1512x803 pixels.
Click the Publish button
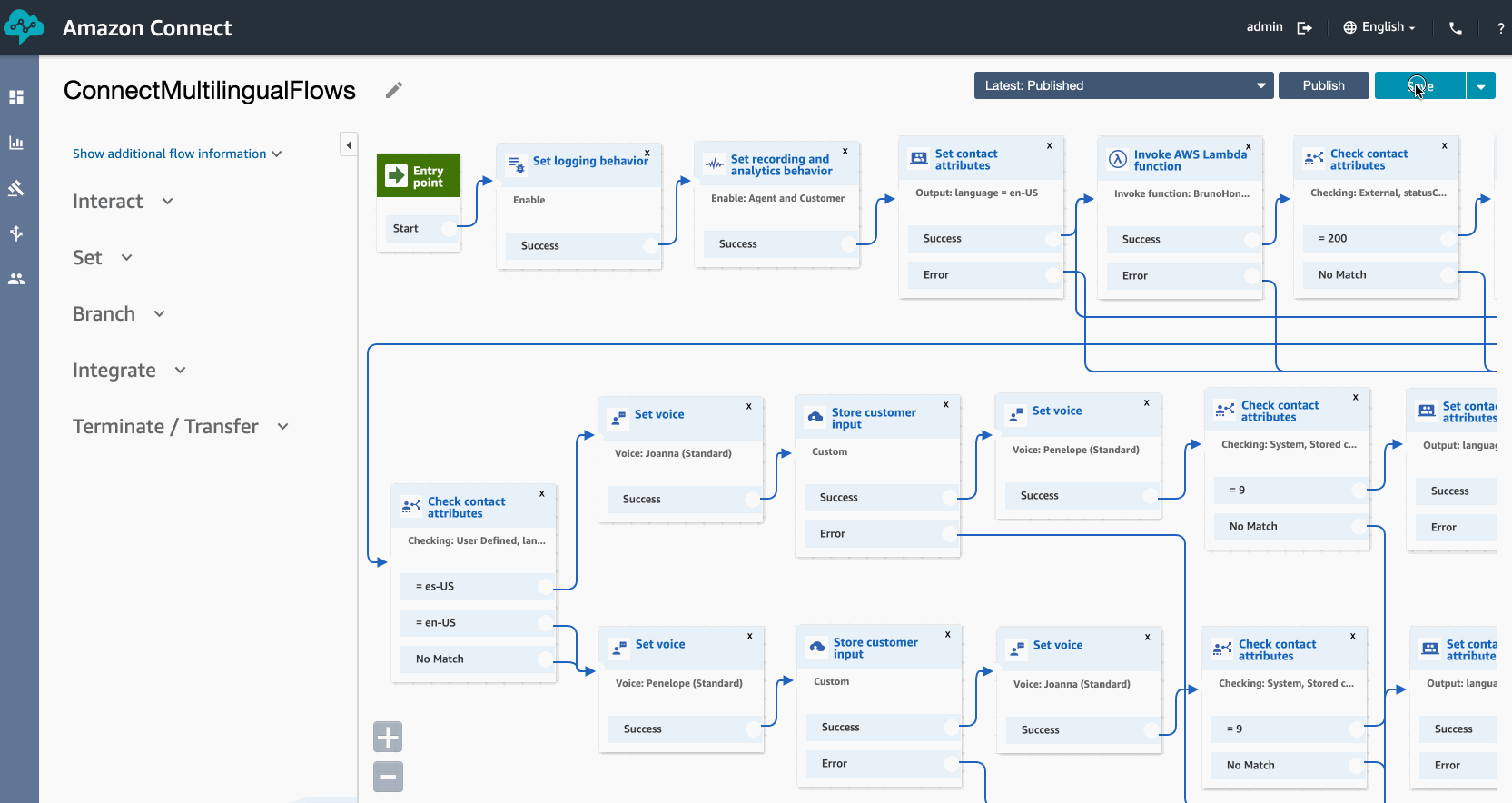[1323, 85]
